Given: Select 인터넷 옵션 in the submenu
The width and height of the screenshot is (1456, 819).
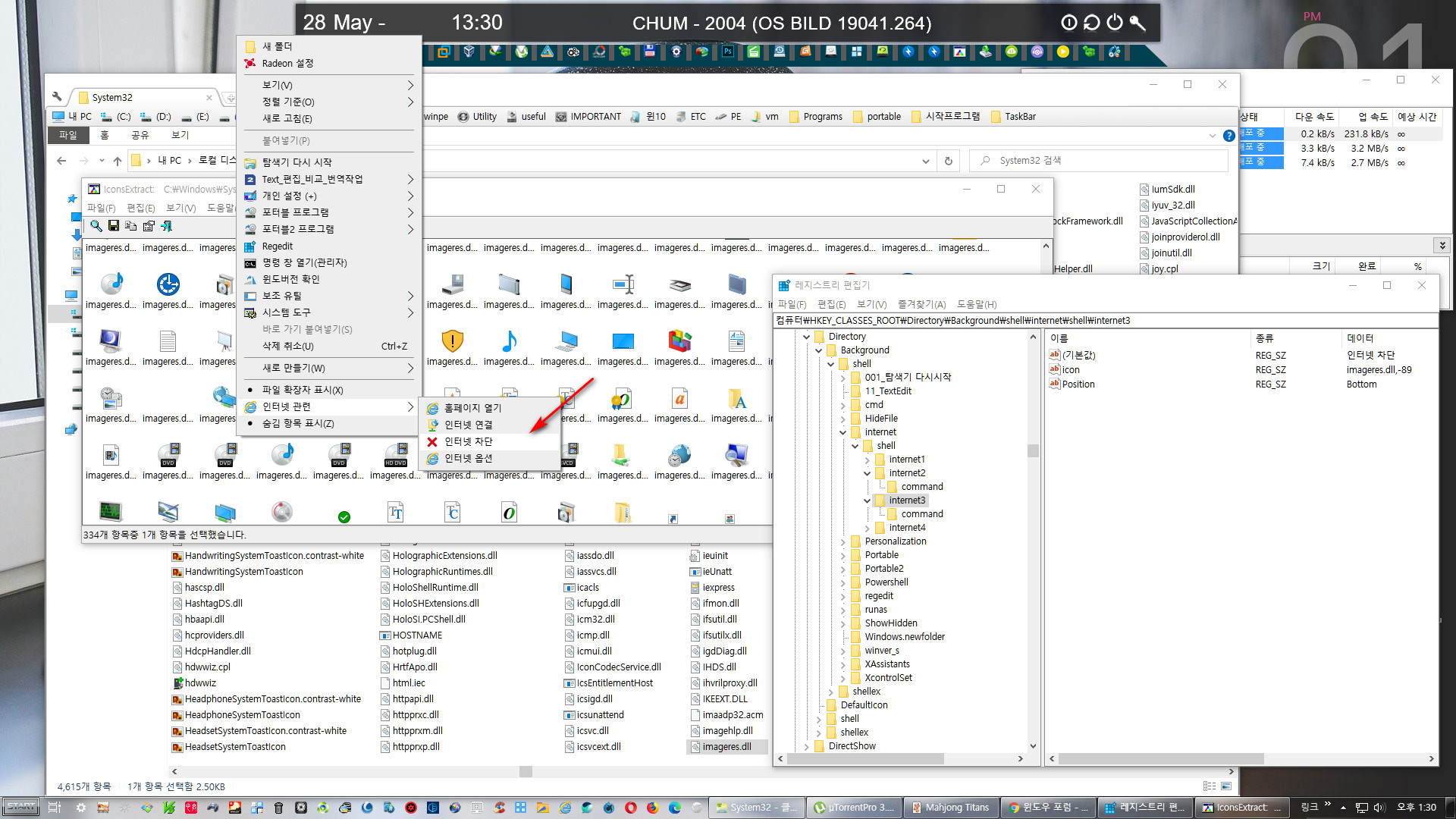Looking at the screenshot, I should click(x=490, y=458).
